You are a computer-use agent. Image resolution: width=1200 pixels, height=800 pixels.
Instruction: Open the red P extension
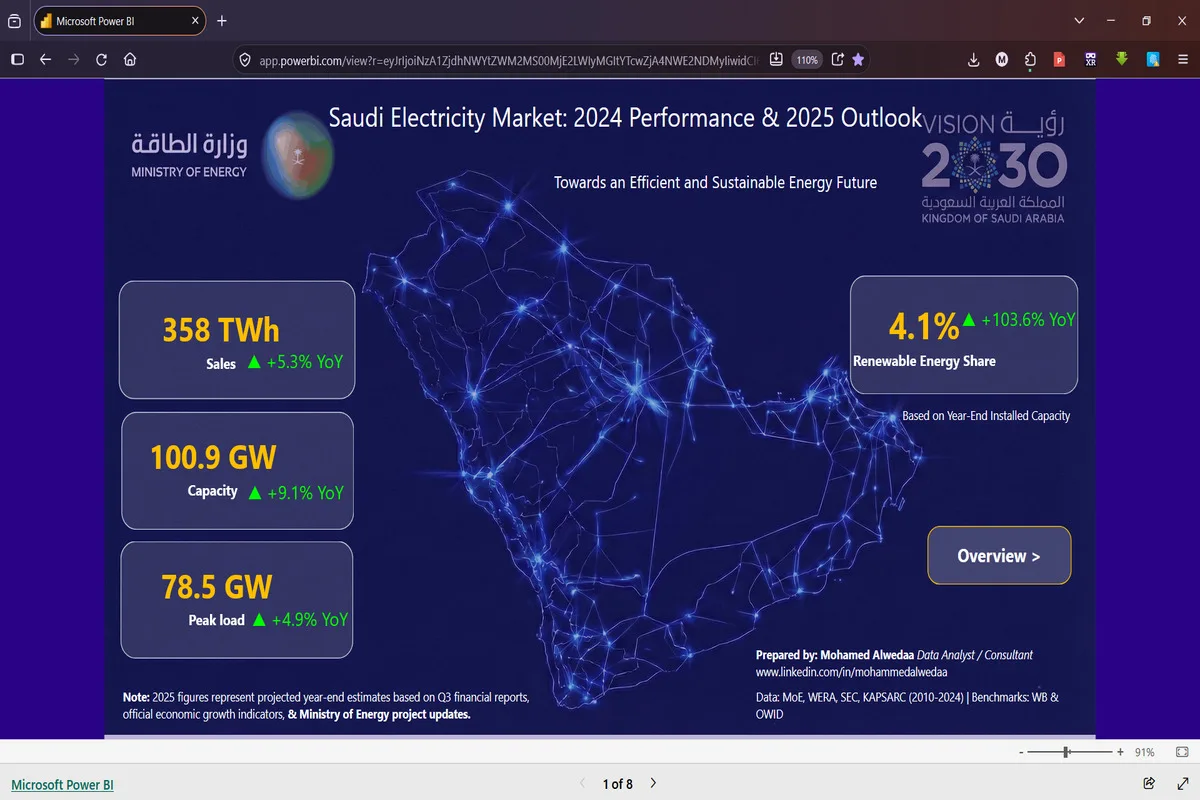1059,60
